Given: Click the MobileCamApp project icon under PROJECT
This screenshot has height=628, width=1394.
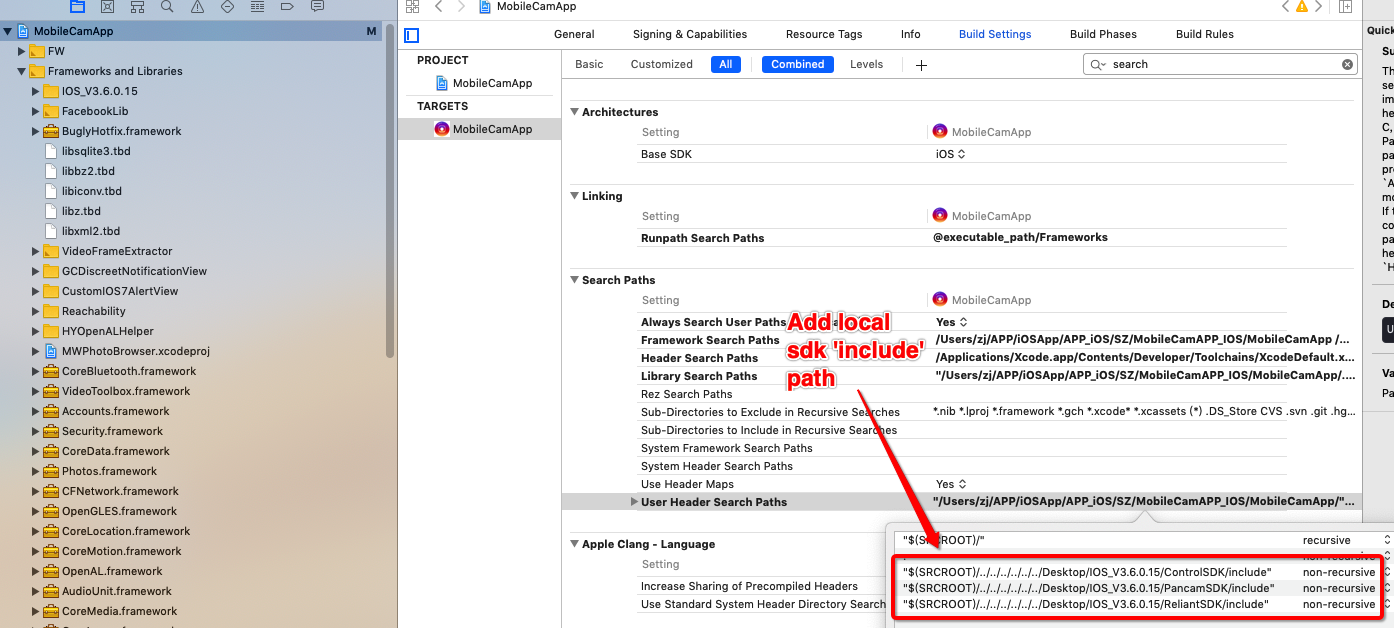Looking at the screenshot, I should coord(441,83).
